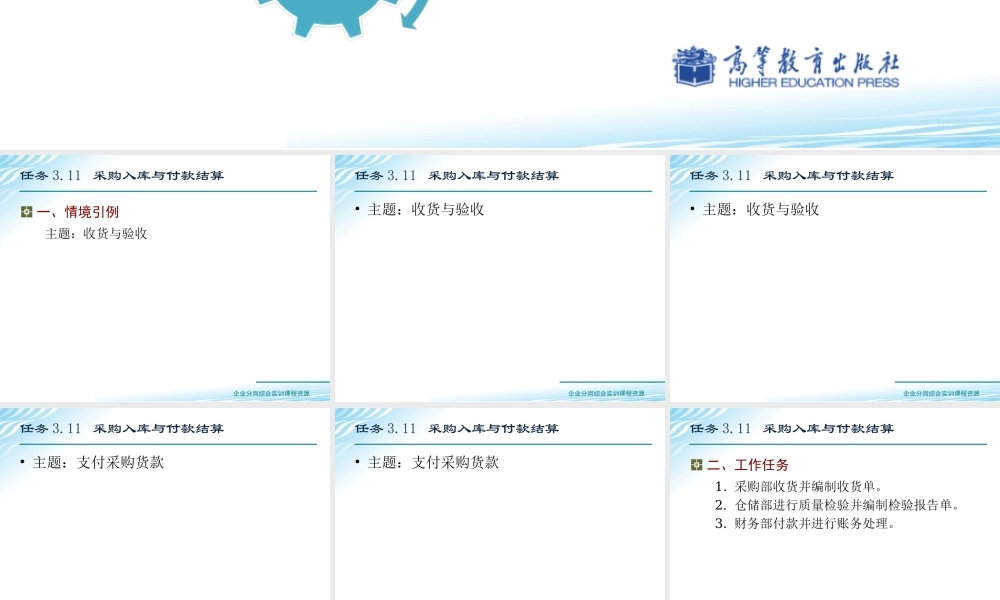Select the bullet before 主题：收货与验收

click(356, 210)
